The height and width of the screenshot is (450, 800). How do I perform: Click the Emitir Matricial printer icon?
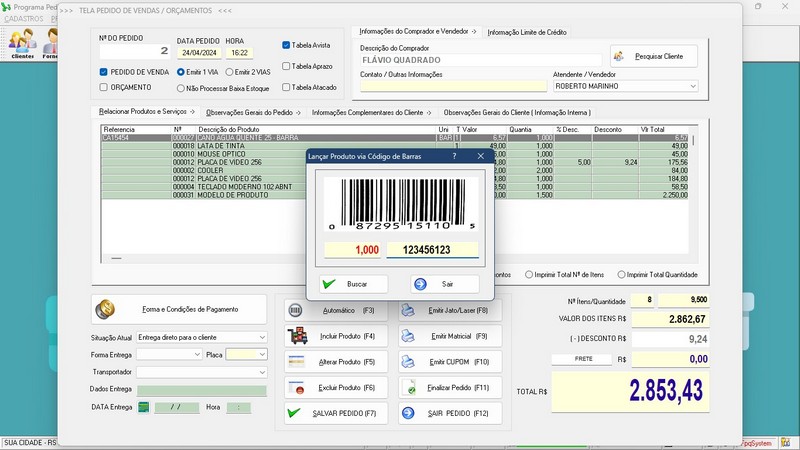click(x=408, y=336)
